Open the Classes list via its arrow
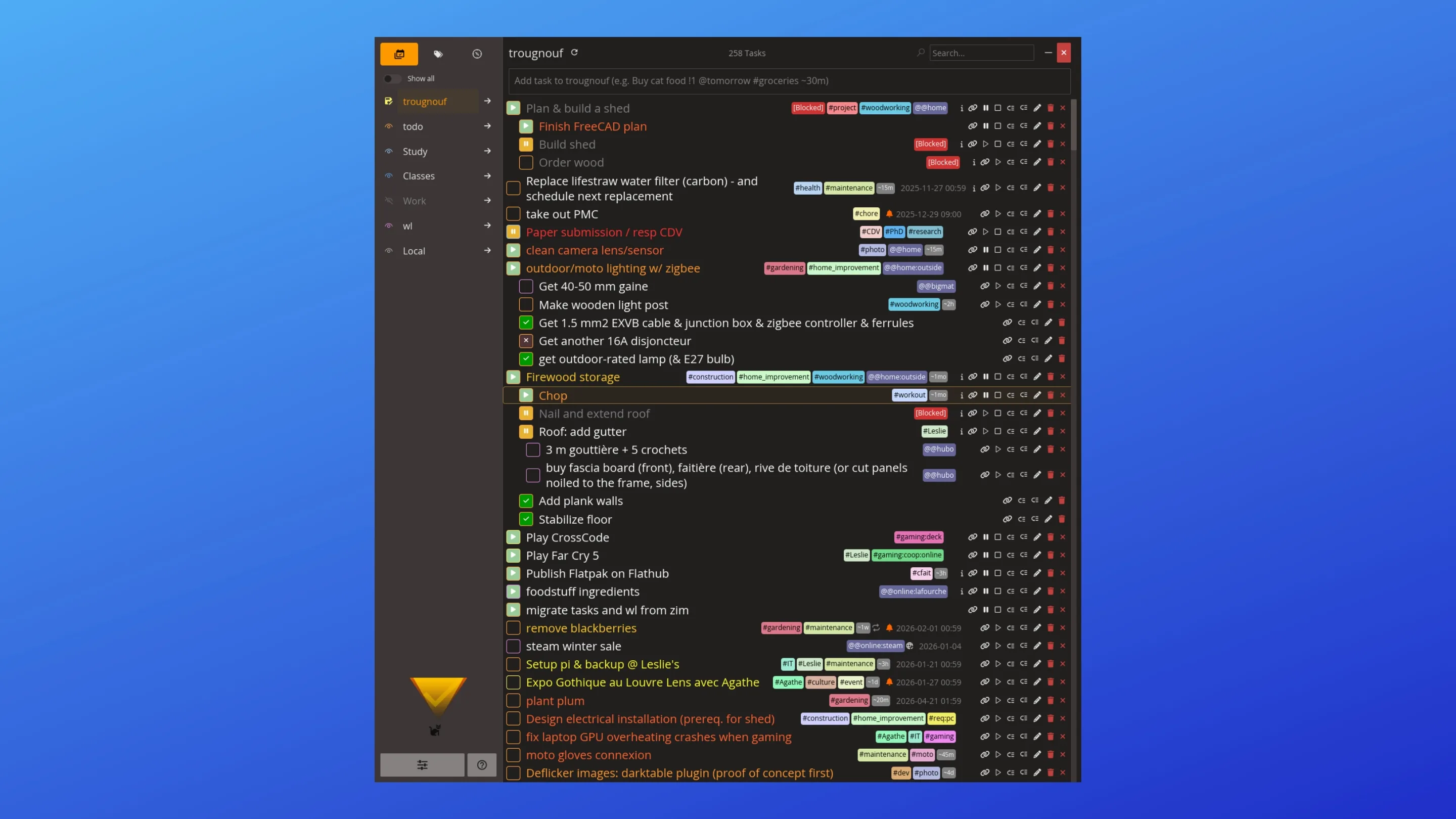 [x=487, y=176]
